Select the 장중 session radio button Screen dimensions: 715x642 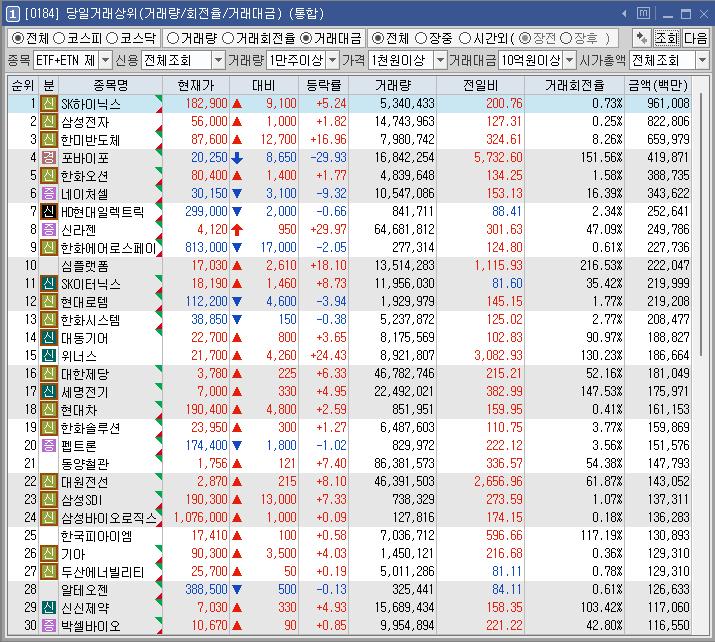click(x=421, y=38)
